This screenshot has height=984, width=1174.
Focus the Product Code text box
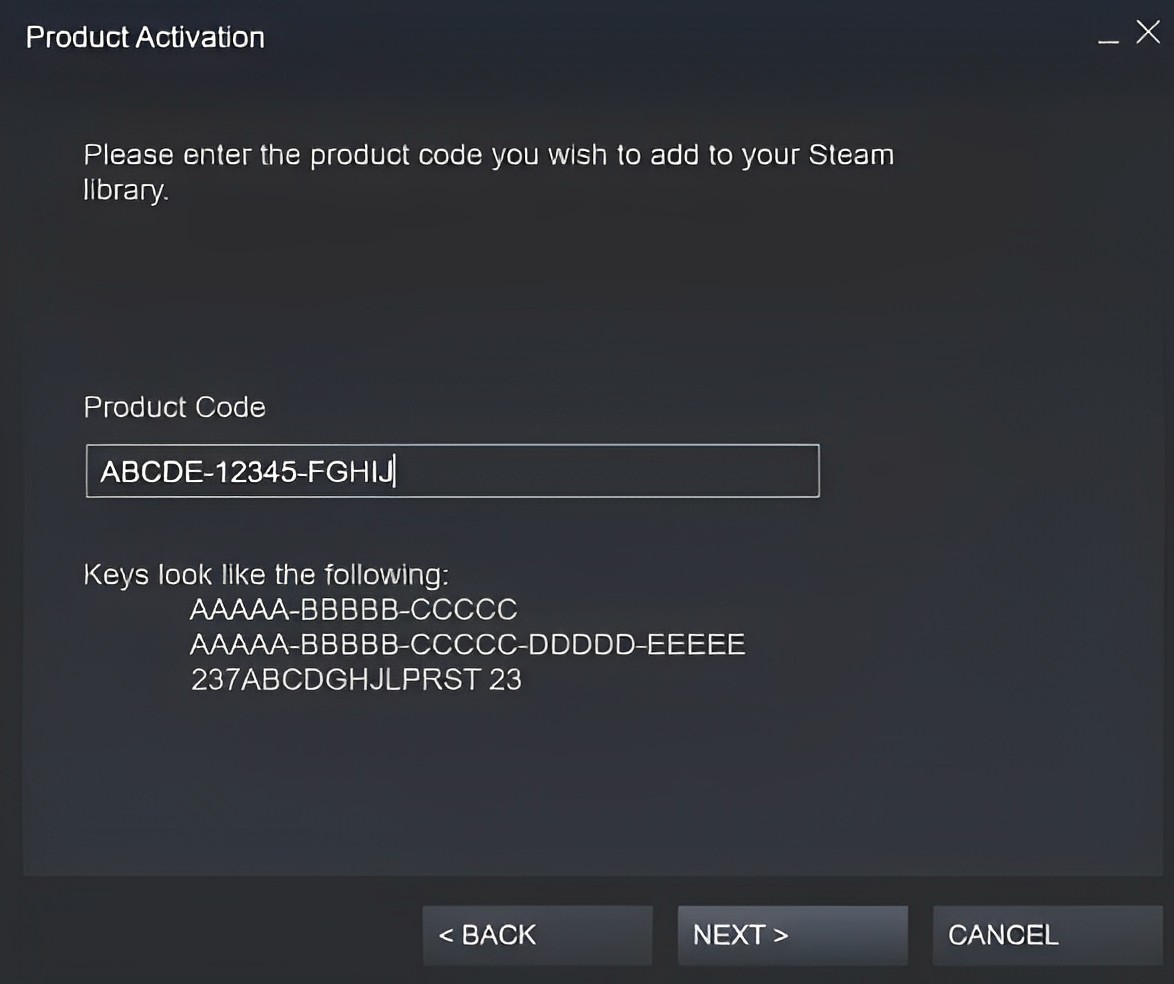tap(453, 471)
